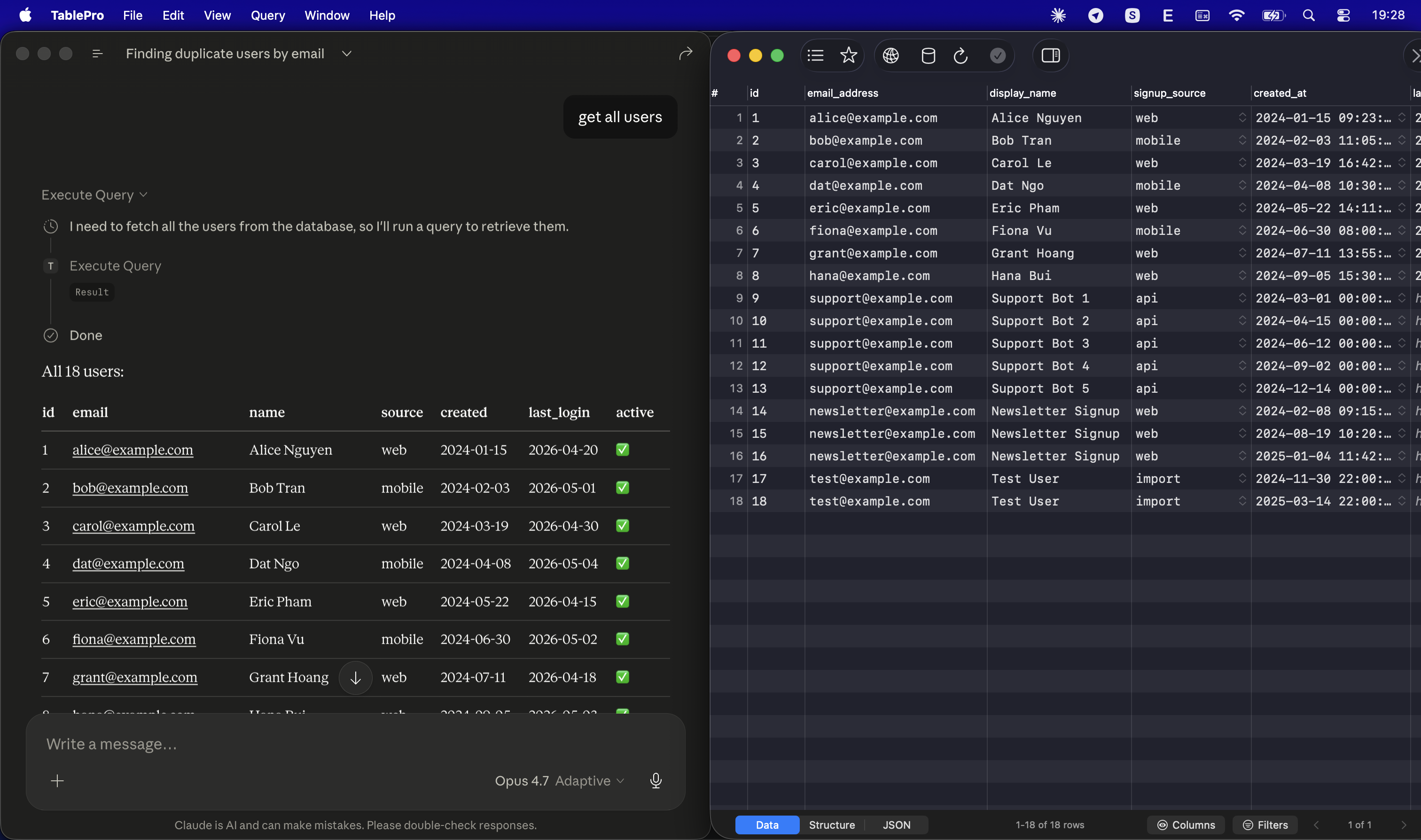Open Spotlight search in menu bar
1421x840 pixels.
(1308, 16)
